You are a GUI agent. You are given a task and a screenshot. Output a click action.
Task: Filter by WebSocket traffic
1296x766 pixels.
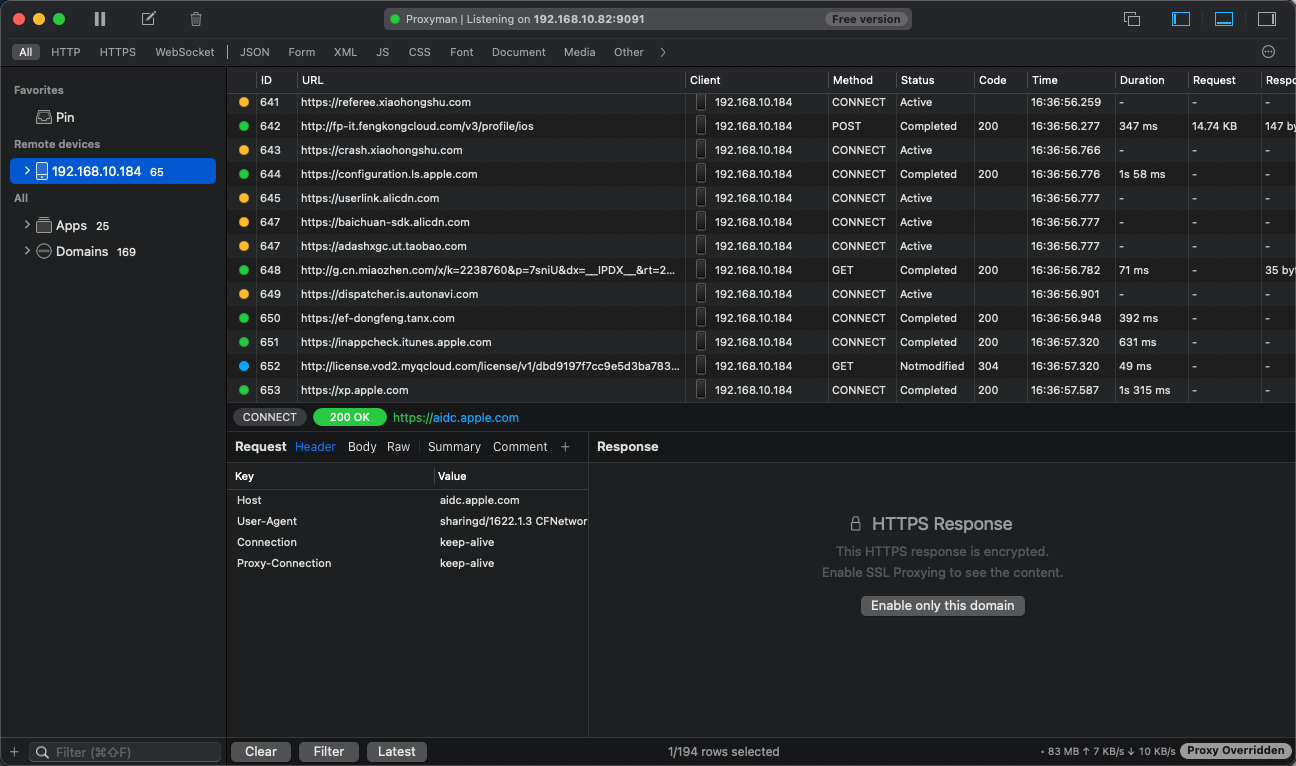[x=185, y=52]
